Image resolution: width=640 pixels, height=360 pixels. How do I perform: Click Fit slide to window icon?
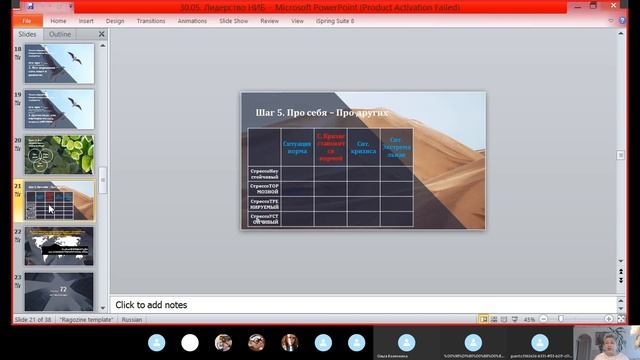(x=621, y=319)
